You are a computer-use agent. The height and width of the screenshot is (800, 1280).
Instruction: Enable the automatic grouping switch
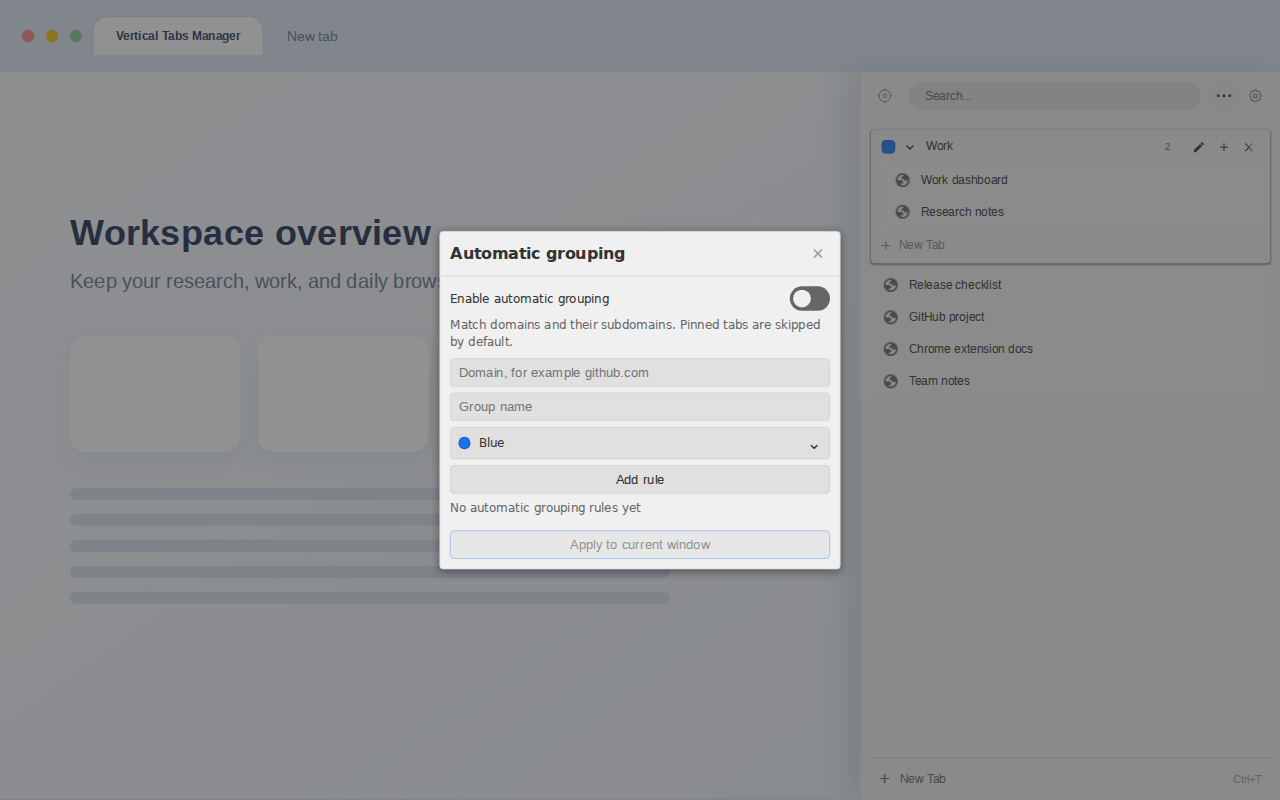pos(810,299)
